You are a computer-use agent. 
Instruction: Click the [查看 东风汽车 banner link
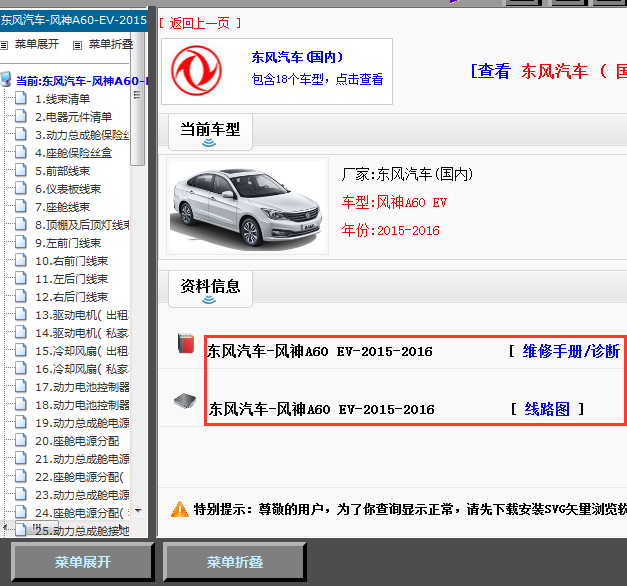(549, 71)
